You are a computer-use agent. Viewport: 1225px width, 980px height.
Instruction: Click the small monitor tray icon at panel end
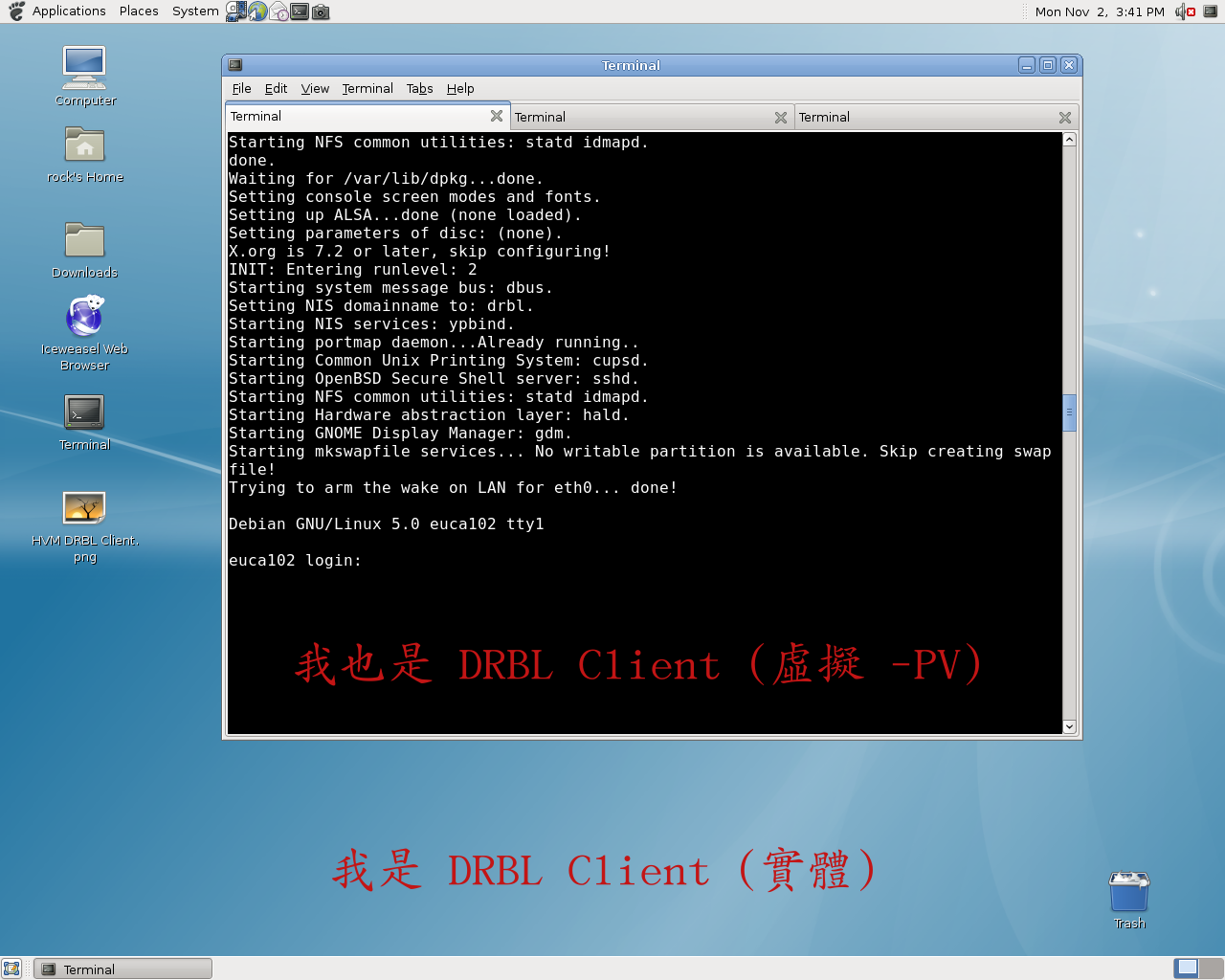click(1211, 11)
